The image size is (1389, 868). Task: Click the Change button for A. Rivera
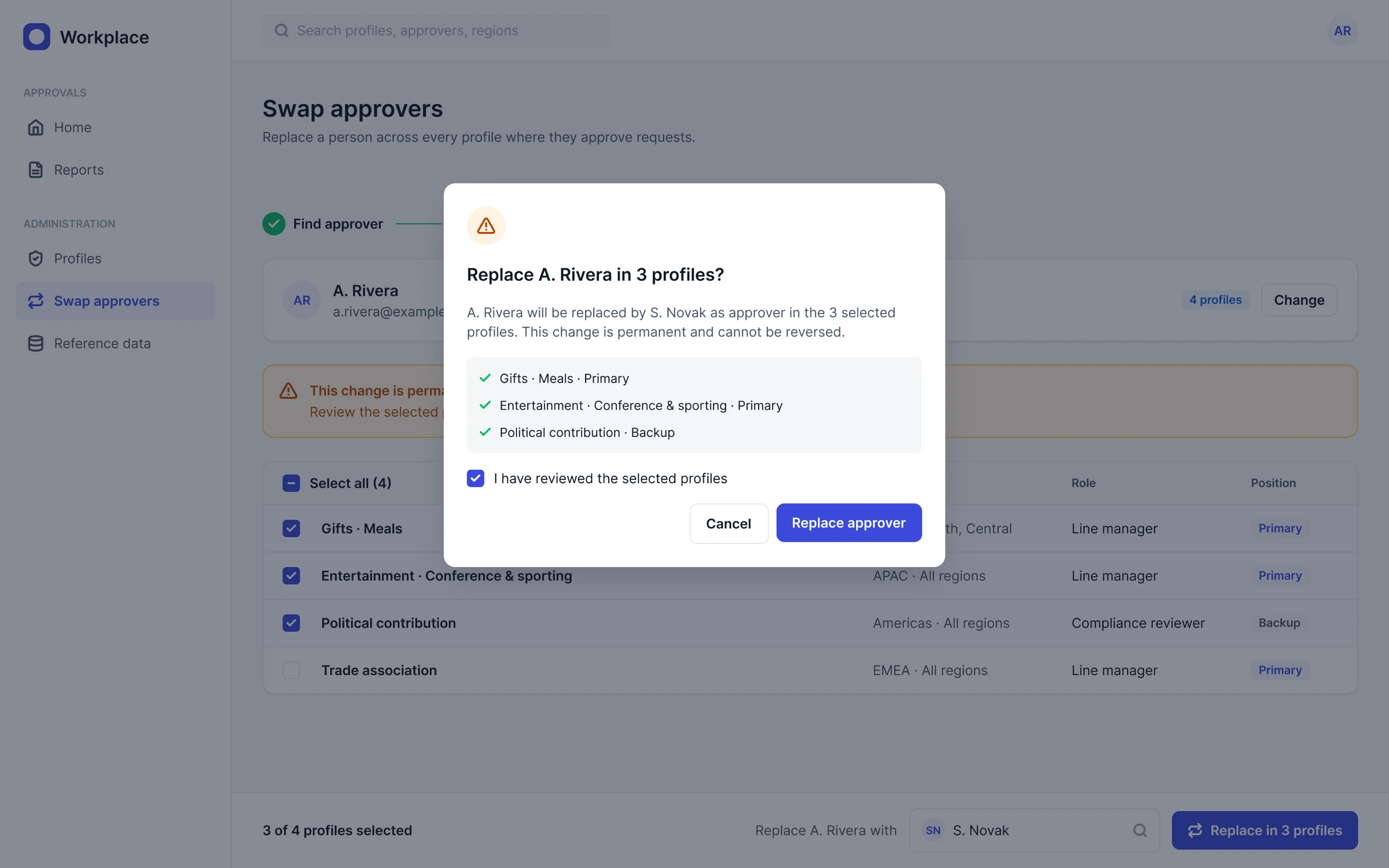coord(1299,300)
